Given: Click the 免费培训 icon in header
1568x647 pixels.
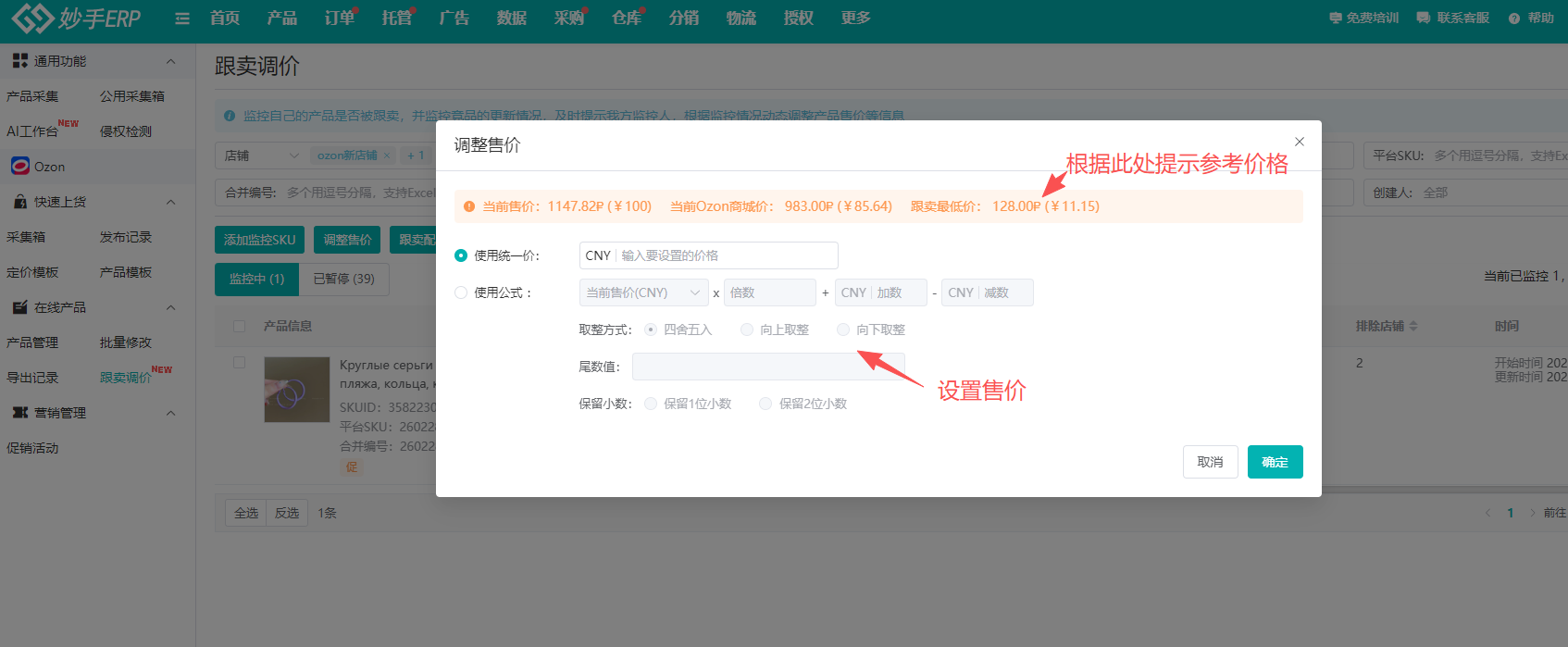Looking at the screenshot, I should click(1335, 18).
